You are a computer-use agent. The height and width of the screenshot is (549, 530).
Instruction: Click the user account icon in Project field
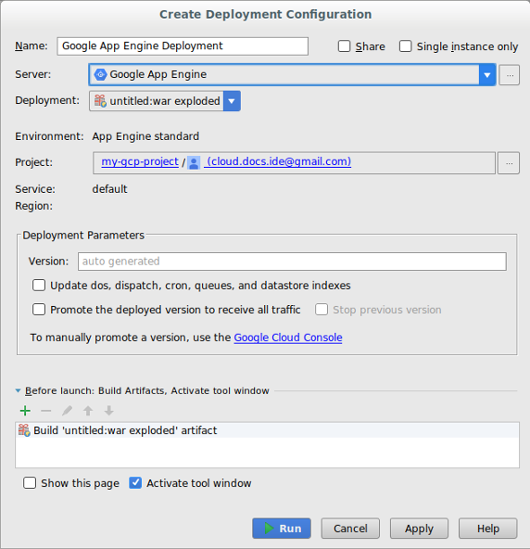(194, 163)
